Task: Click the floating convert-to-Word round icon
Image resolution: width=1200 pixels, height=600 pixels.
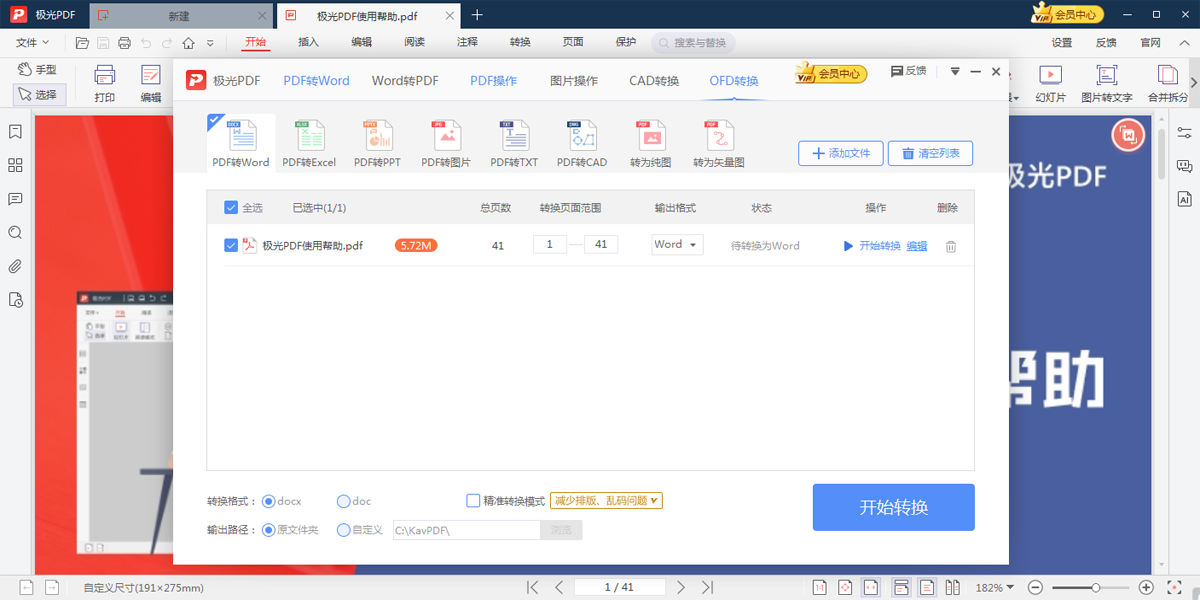Action: click(1128, 135)
